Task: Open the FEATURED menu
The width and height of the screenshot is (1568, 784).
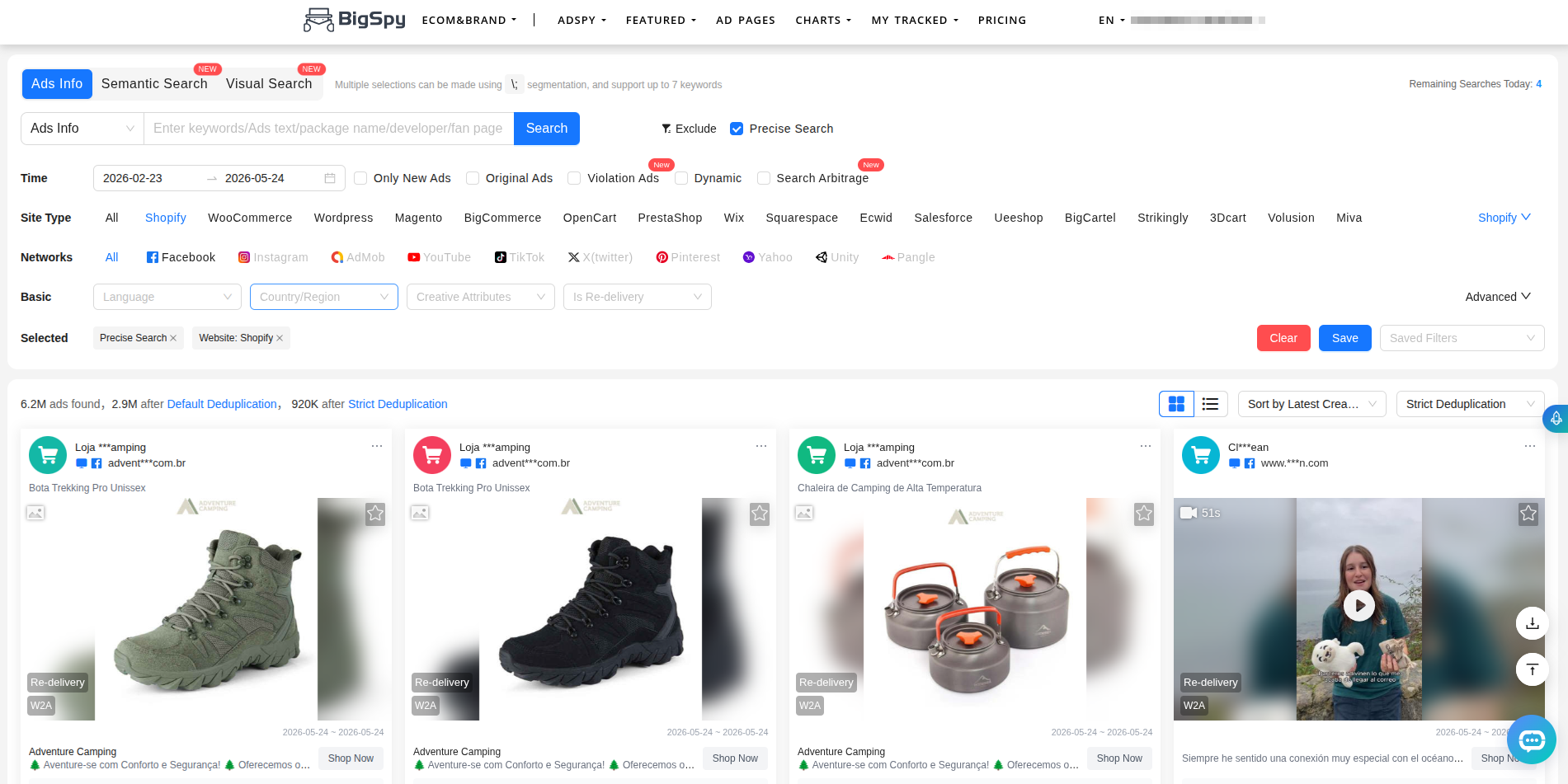Action: (661, 20)
